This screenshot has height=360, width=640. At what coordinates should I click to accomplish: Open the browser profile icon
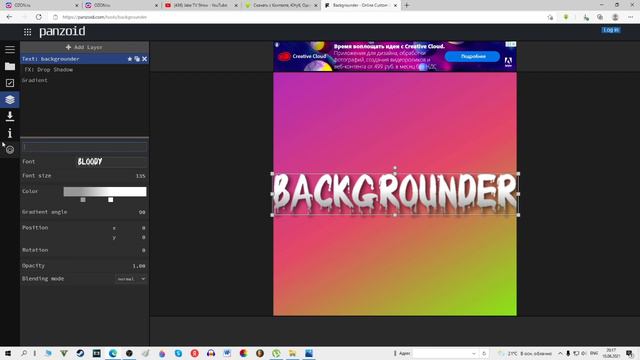pos(615,17)
